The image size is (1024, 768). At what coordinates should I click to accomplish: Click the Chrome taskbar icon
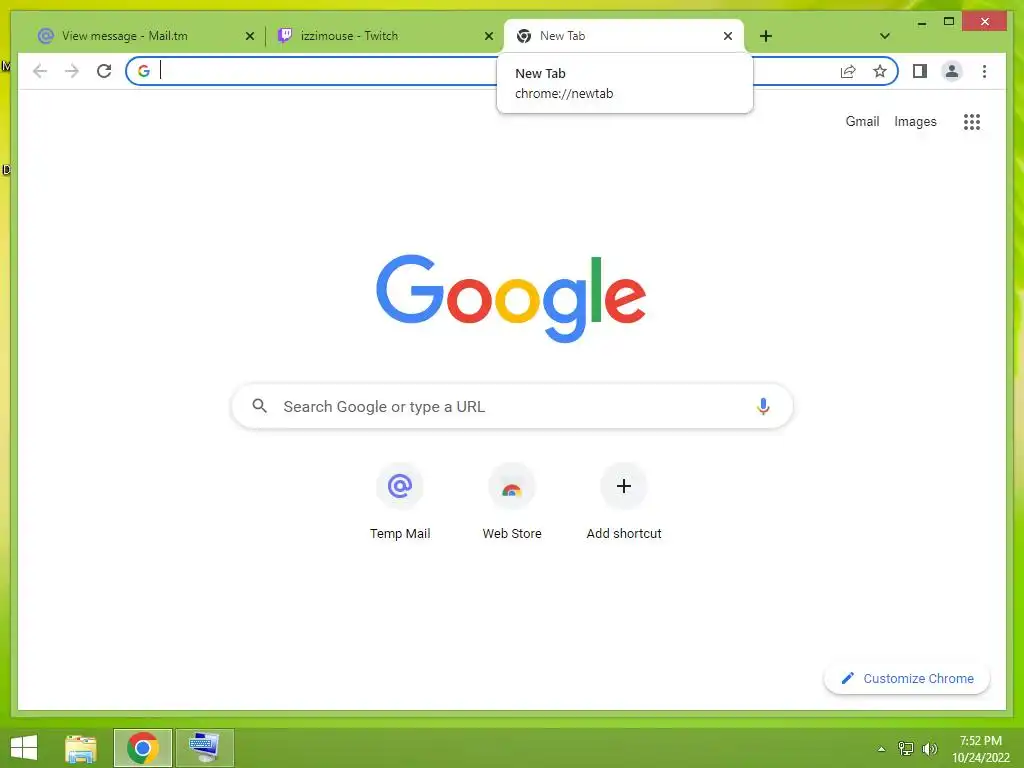click(142, 748)
